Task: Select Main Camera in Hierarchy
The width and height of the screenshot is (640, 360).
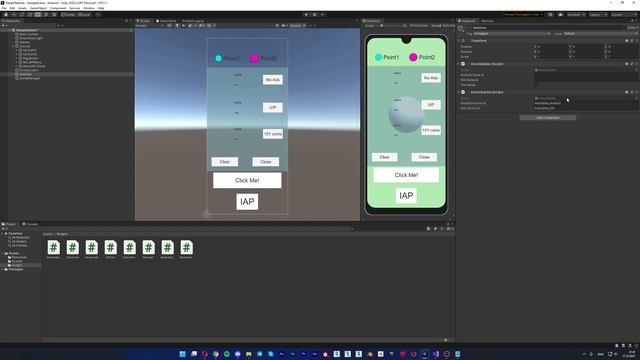Action: click(x=29, y=34)
